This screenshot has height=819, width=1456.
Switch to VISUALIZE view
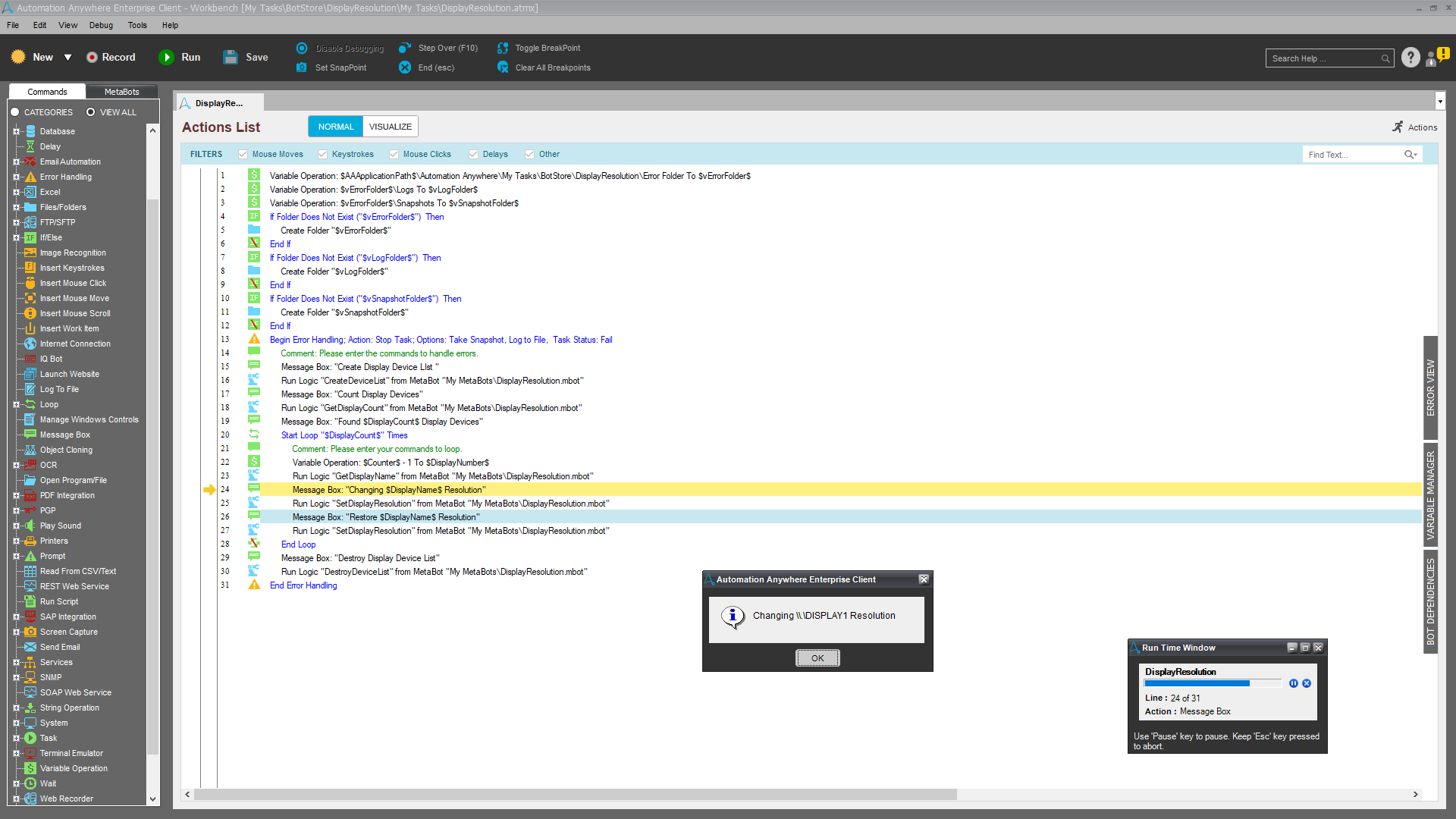click(x=391, y=127)
